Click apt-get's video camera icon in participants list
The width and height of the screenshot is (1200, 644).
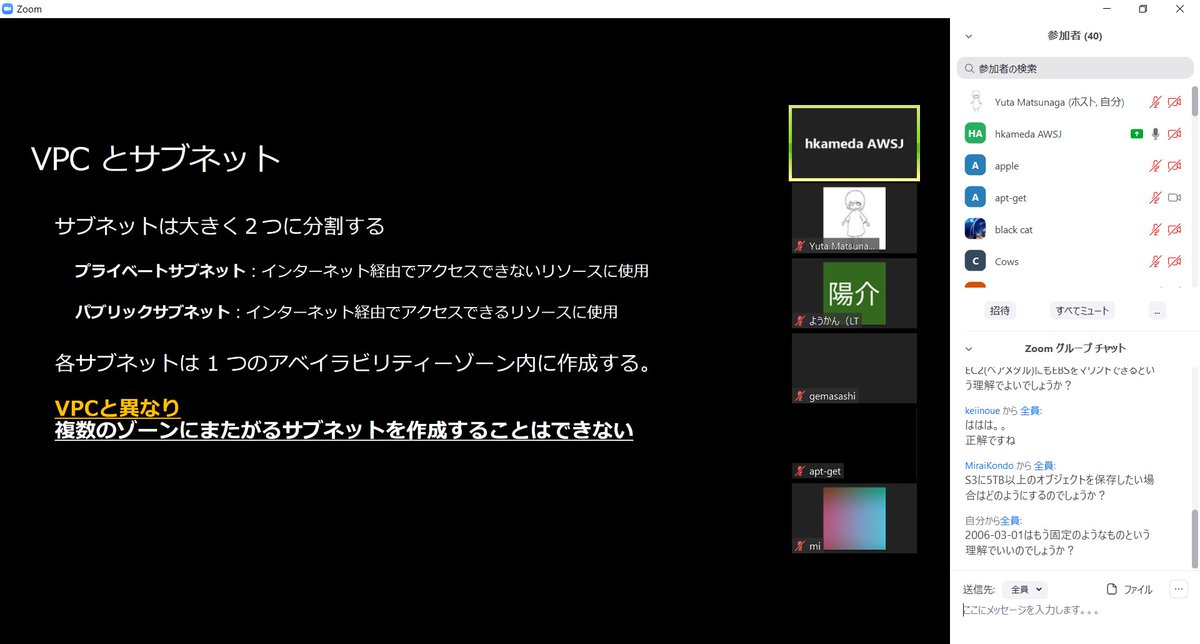click(1175, 198)
